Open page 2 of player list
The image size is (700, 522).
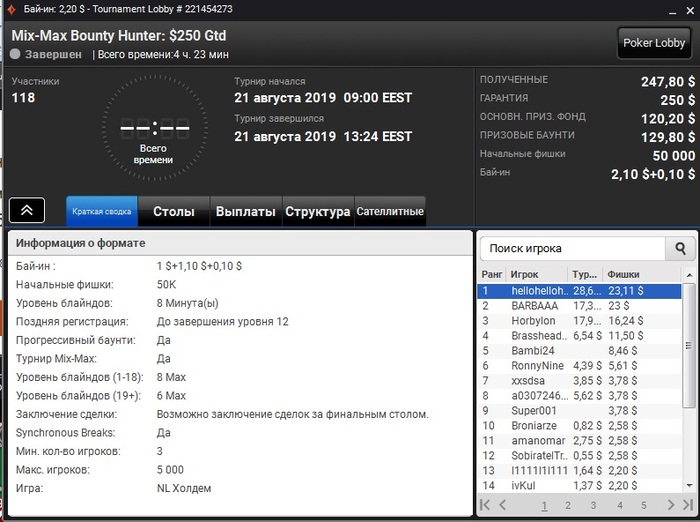[568, 505]
